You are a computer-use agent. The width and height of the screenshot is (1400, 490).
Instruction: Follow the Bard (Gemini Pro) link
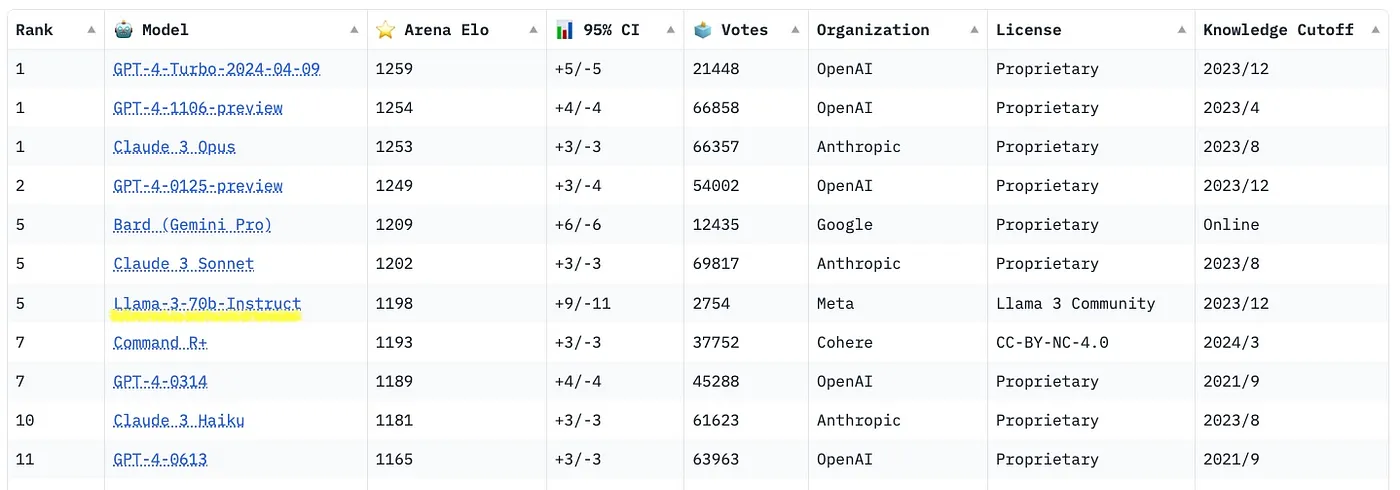pos(193,225)
